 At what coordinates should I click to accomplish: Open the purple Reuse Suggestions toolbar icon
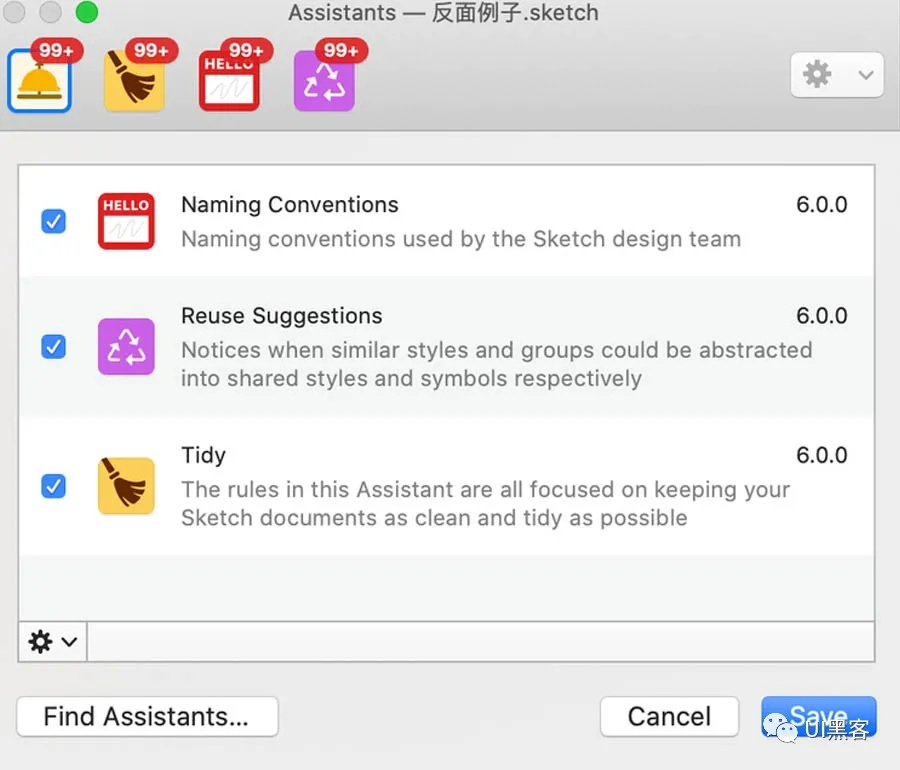pos(324,82)
